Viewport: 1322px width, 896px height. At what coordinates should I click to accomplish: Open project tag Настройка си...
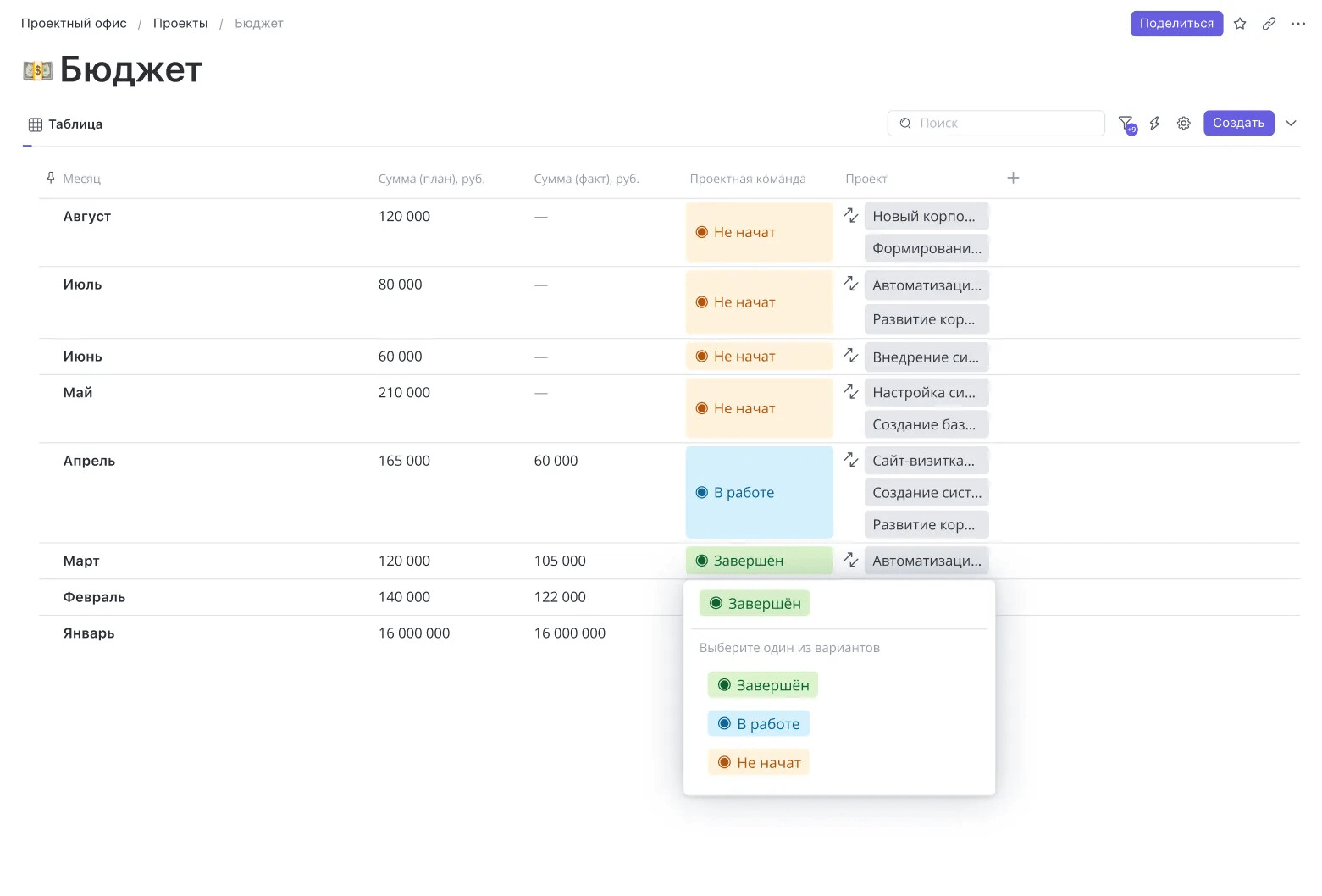(x=927, y=392)
